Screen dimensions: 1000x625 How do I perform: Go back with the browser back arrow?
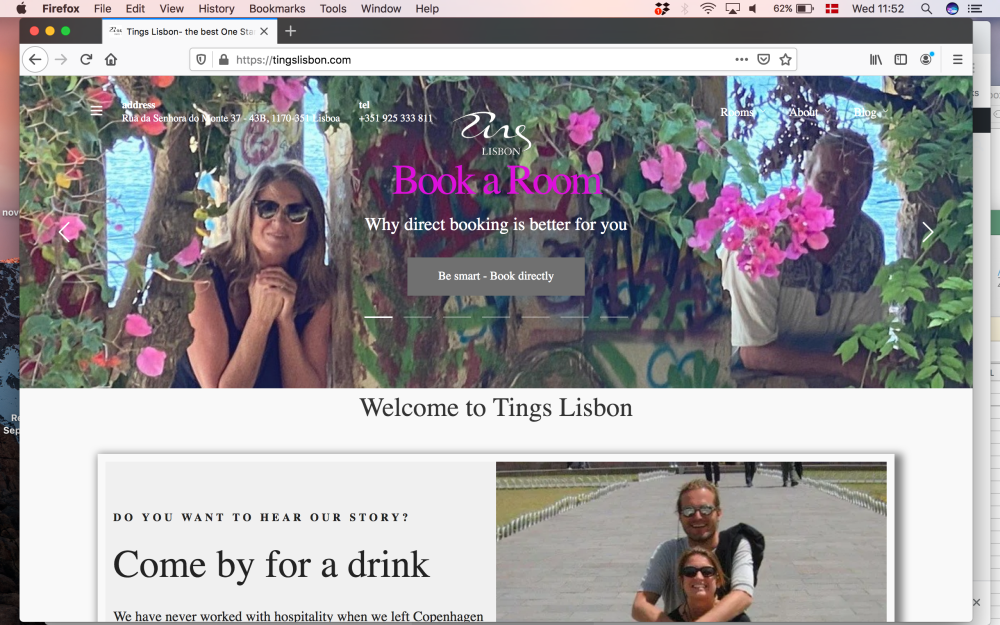[35, 59]
